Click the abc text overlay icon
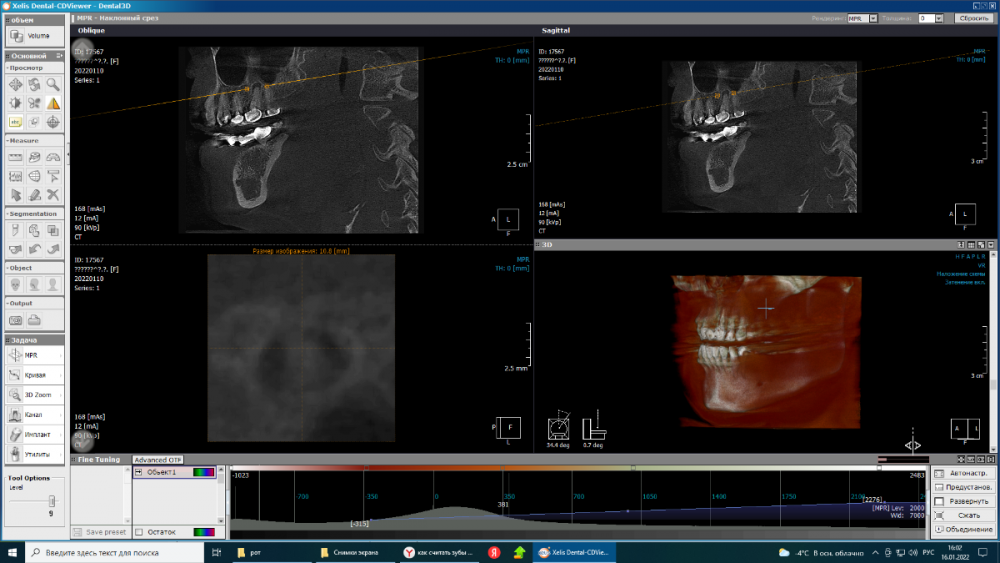The width and height of the screenshot is (1000, 563). tap(16, 122)
